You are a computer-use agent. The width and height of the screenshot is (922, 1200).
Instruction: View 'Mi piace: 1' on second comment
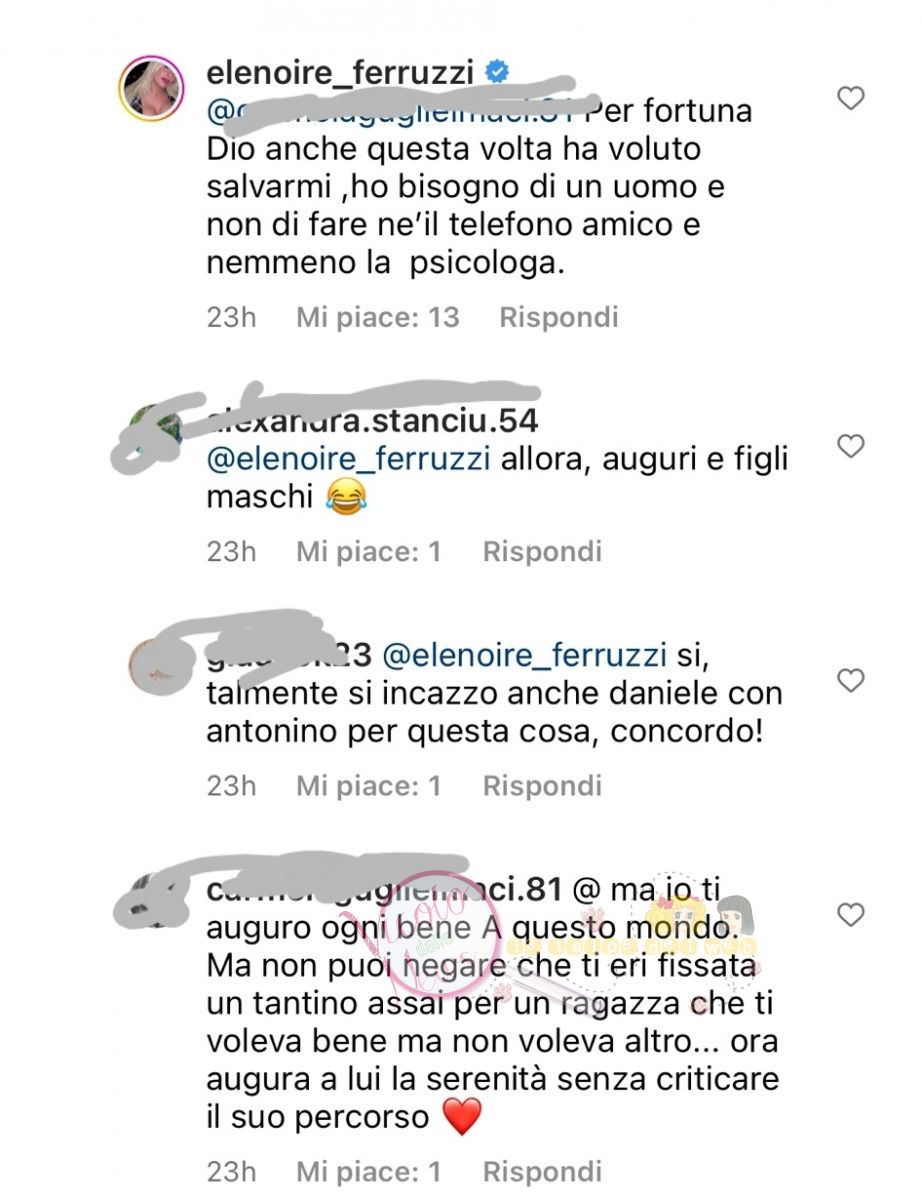click(369, 551)
